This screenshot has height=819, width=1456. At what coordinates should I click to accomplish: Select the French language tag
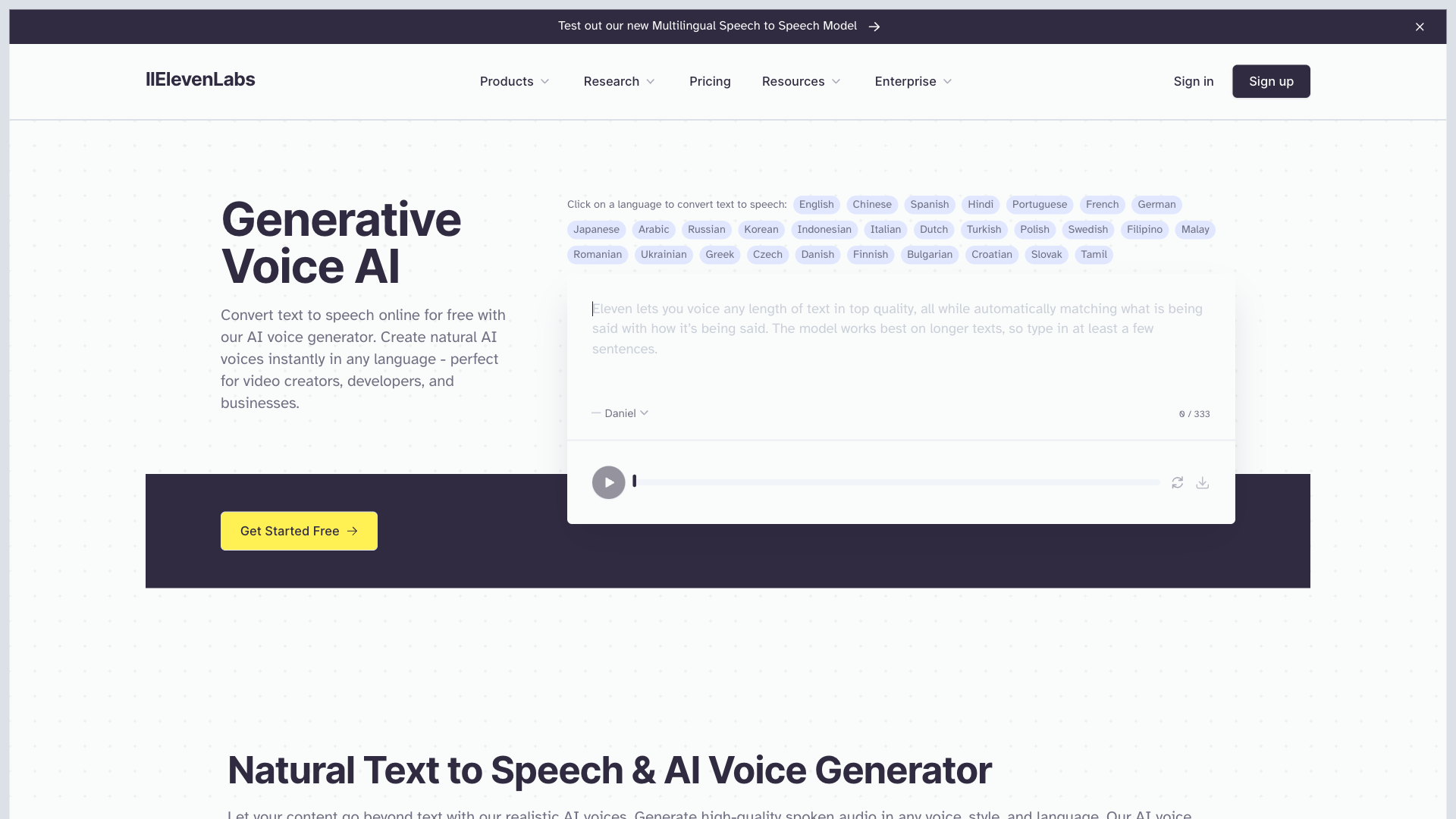1102,204
